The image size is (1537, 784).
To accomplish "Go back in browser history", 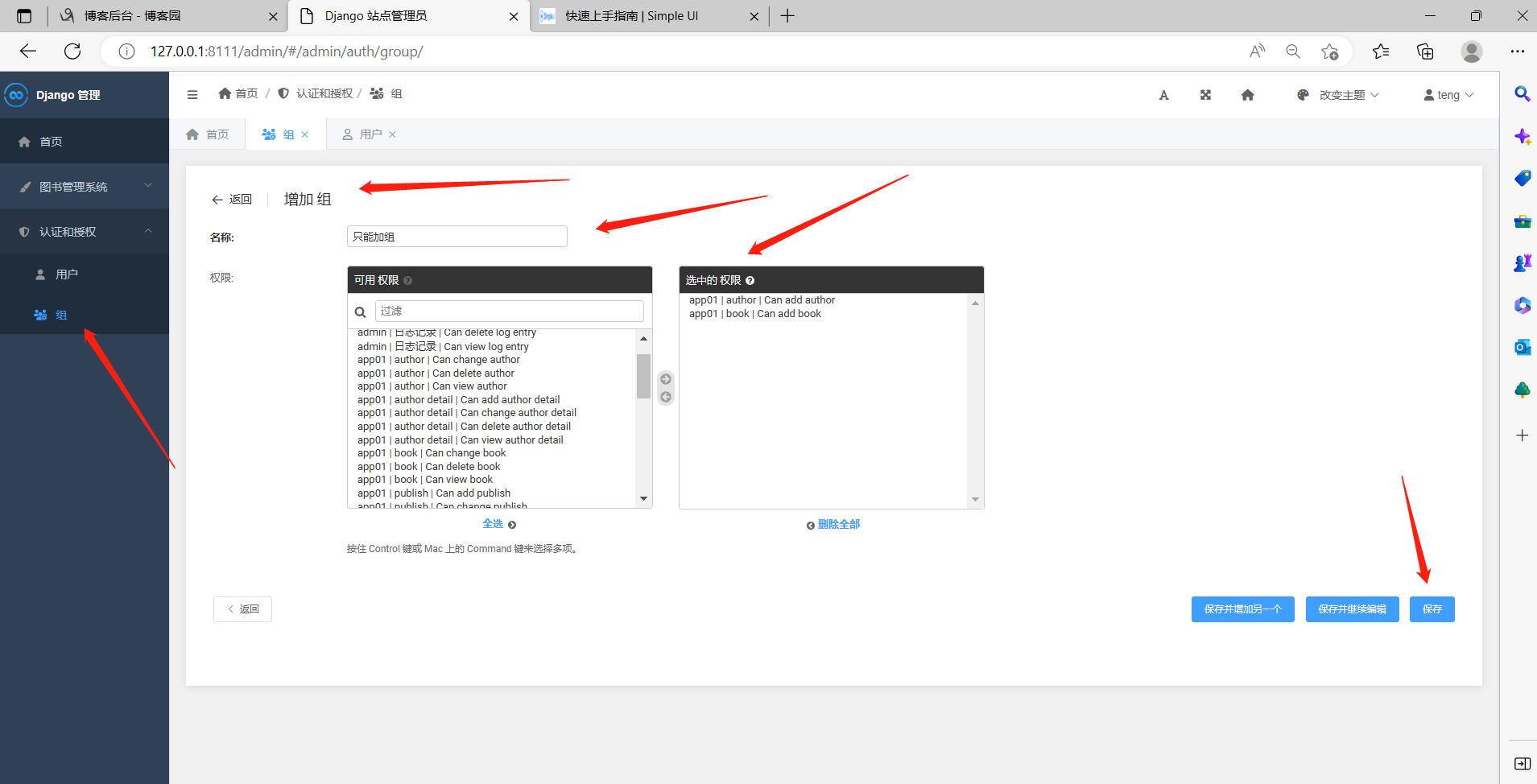I will (28, 52).
